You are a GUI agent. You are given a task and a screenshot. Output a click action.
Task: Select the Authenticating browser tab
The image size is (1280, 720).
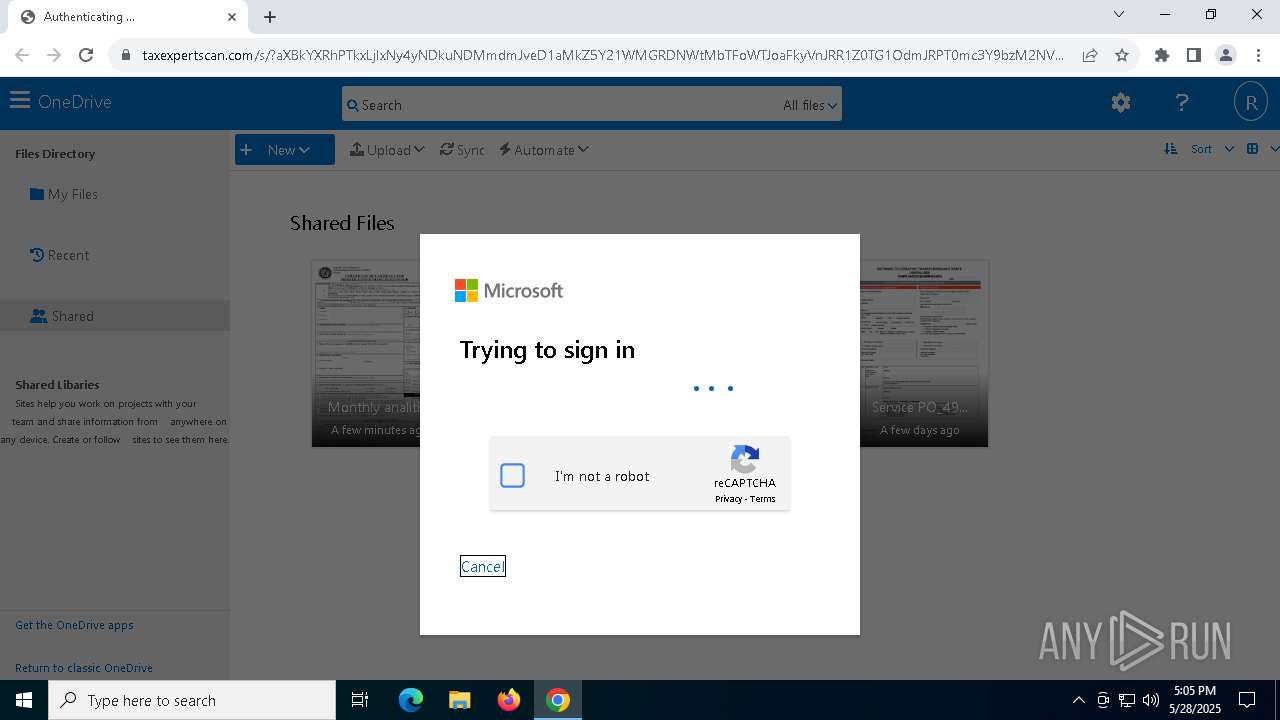tap(128, 17)
